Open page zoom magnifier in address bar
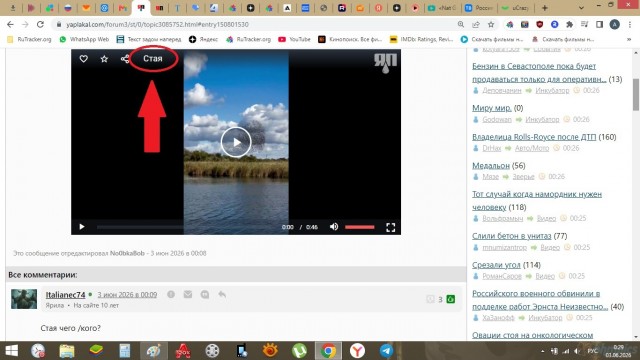 click(461, 24)
